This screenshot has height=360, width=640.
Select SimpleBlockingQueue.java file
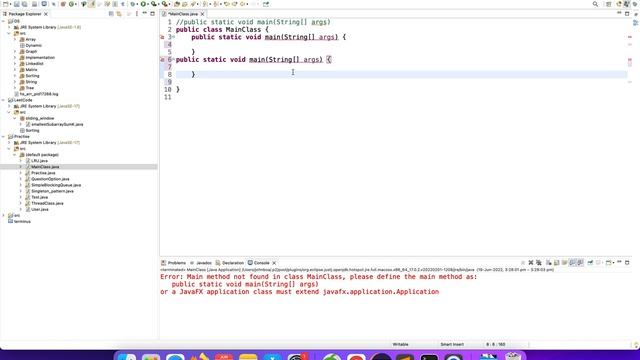56,185
